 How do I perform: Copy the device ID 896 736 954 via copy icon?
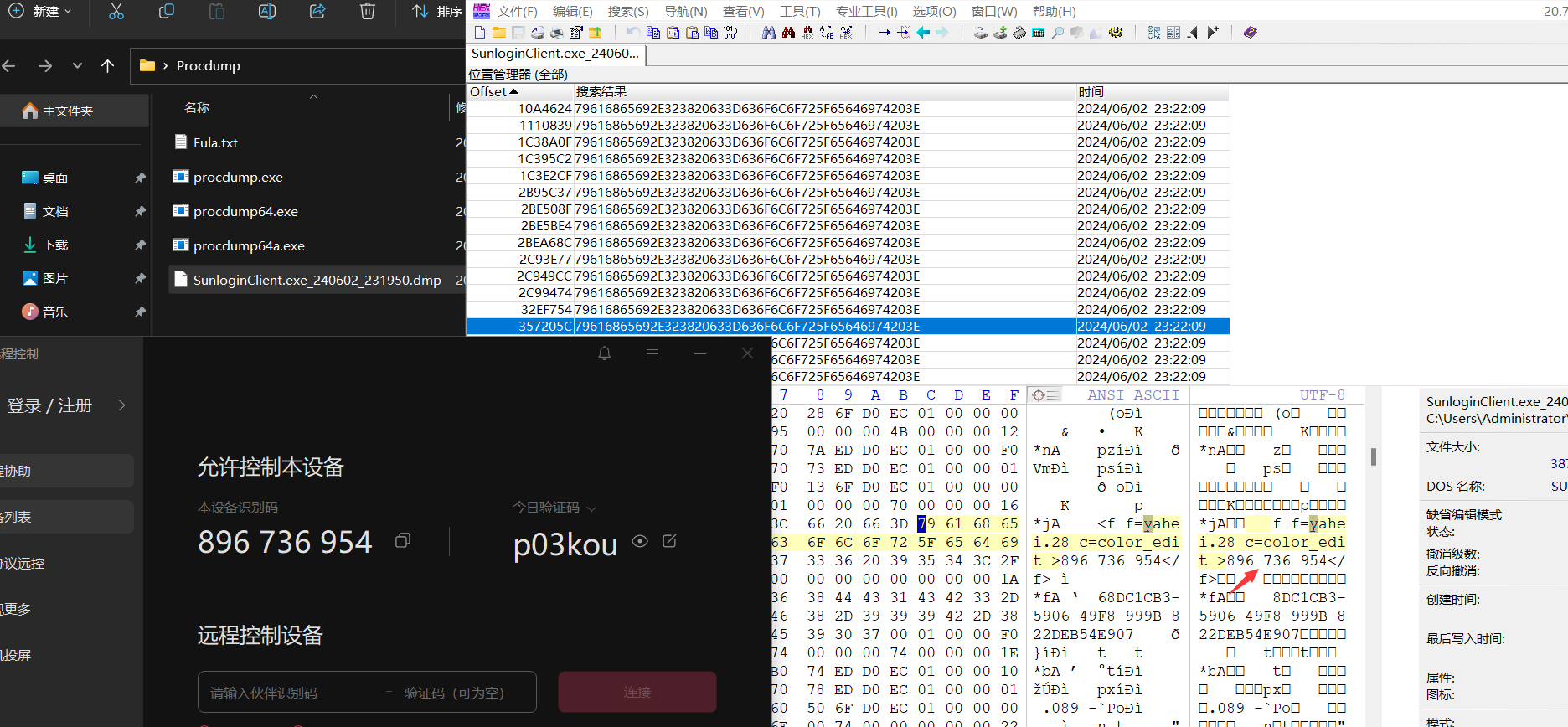tap(403, 541)
